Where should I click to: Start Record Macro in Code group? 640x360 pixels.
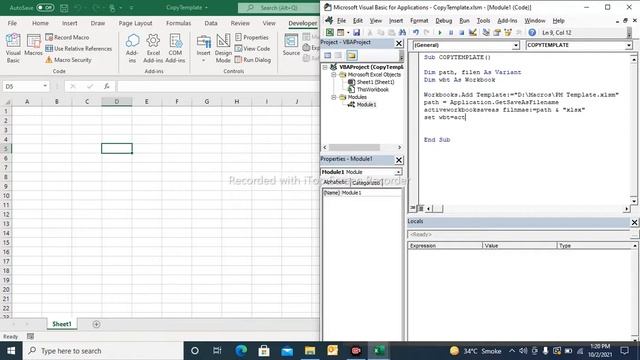(x=67, y=37)
